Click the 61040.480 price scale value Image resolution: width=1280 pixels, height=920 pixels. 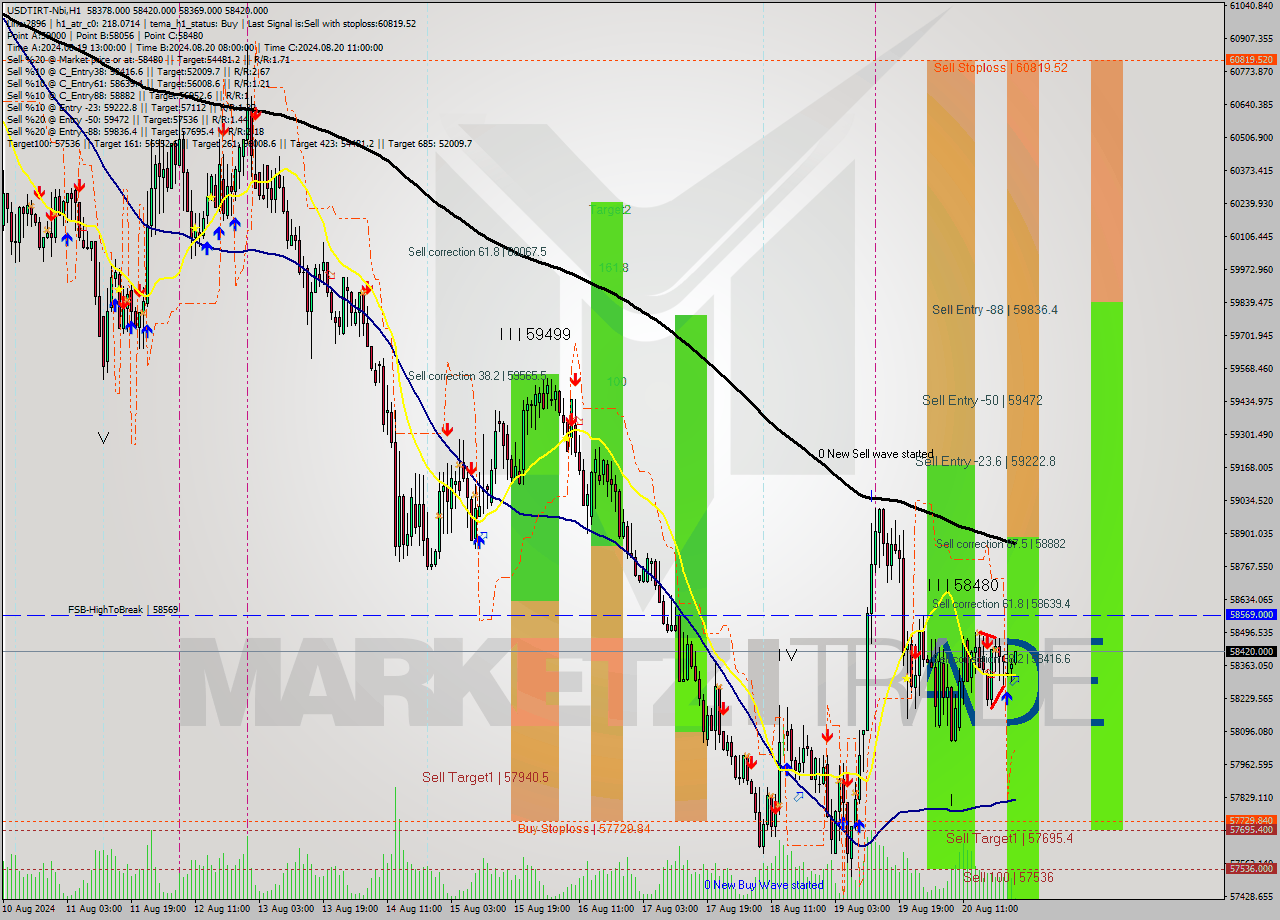click(x=1251, y=5)
